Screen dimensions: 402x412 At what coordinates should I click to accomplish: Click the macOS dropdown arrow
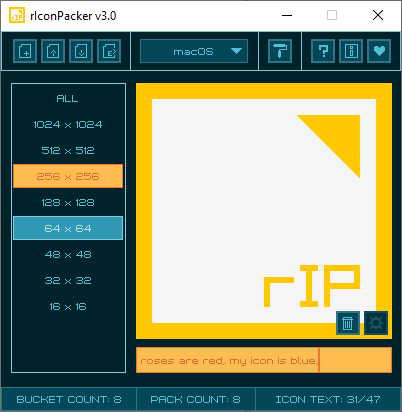point(236,51)
